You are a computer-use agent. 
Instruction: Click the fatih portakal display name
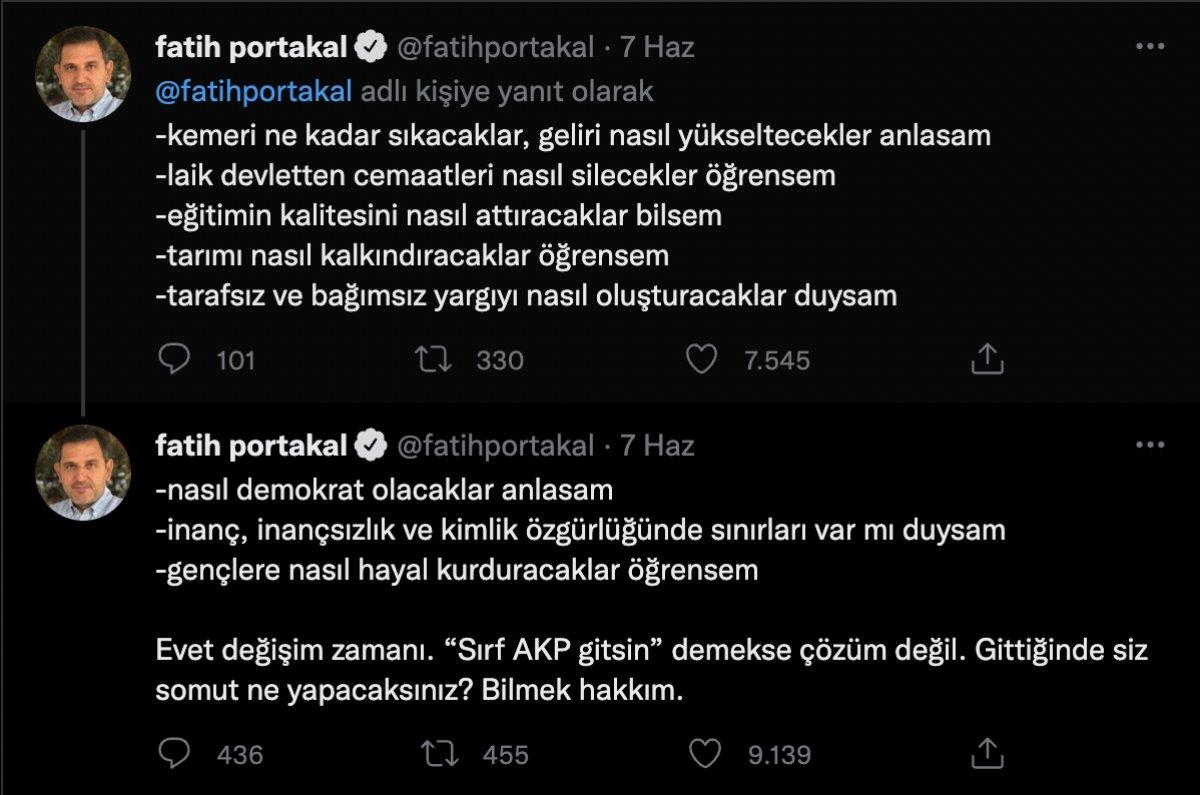[253, 44]
